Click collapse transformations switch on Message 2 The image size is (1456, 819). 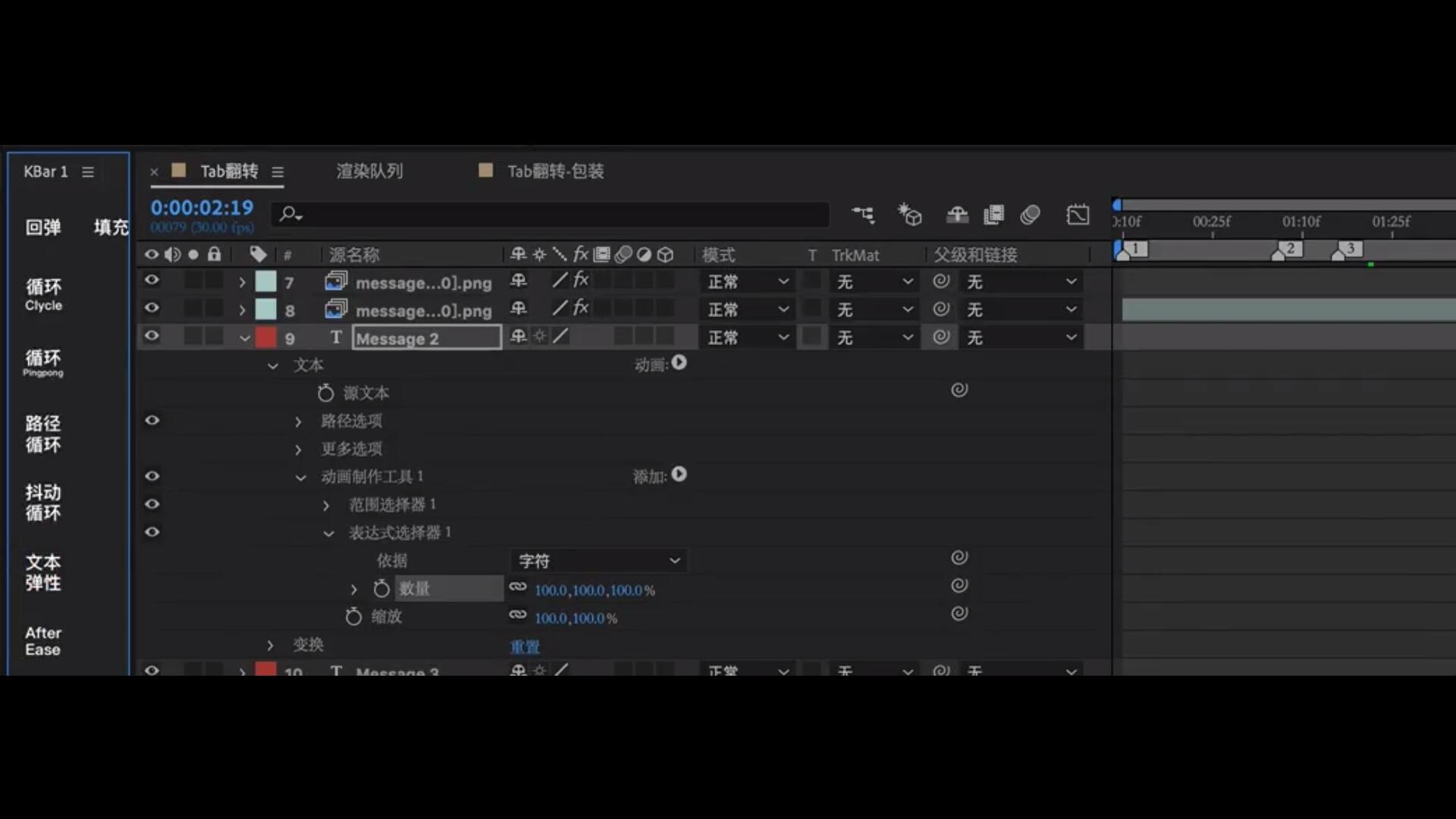539,336
